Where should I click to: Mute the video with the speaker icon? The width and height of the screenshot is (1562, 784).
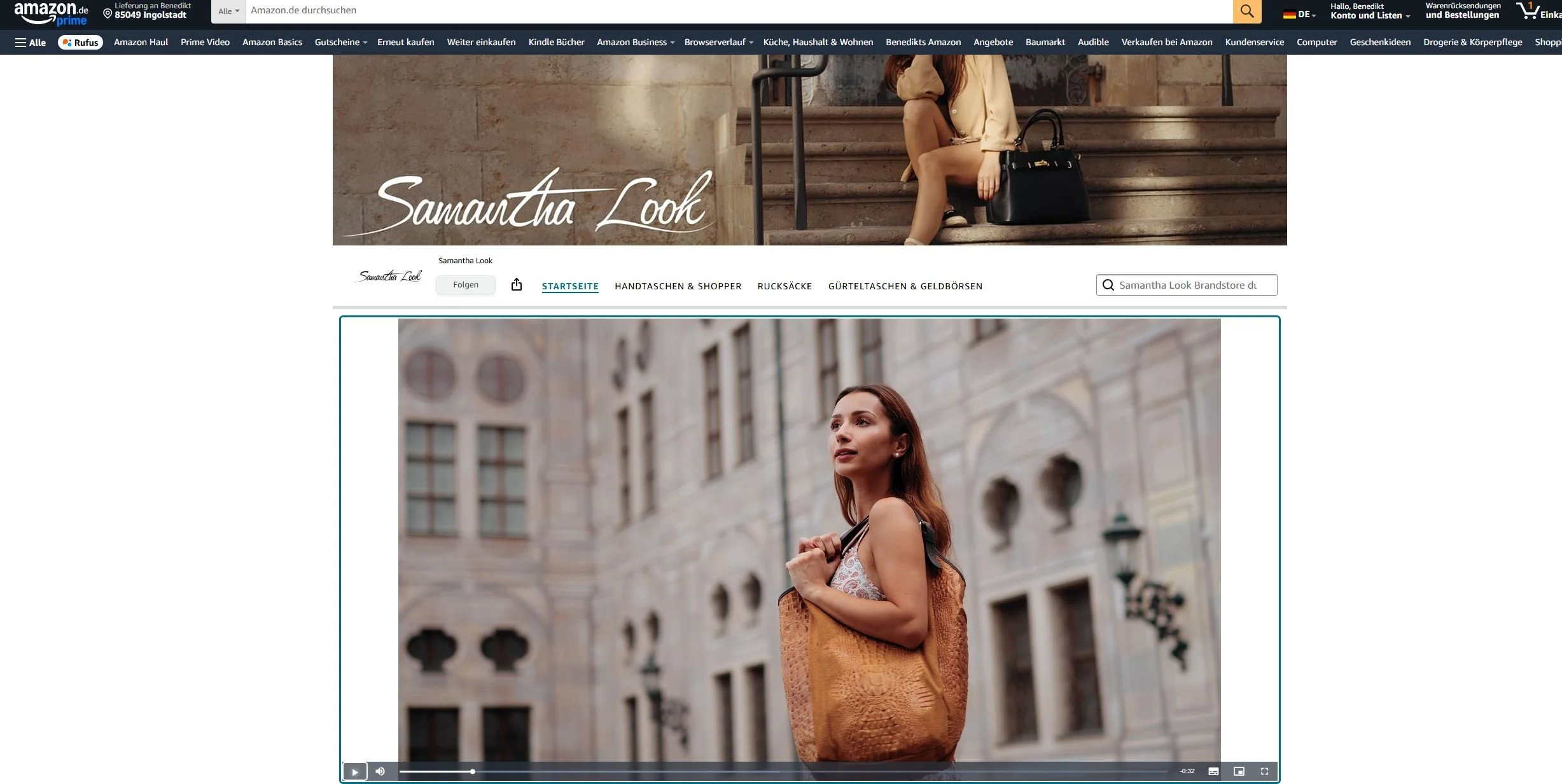(x=380, y=771)
